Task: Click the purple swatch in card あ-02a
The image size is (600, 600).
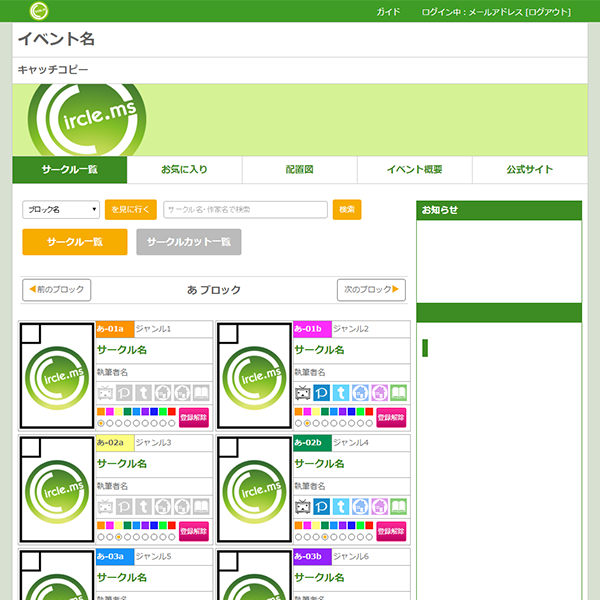Action: pos(145,526)
